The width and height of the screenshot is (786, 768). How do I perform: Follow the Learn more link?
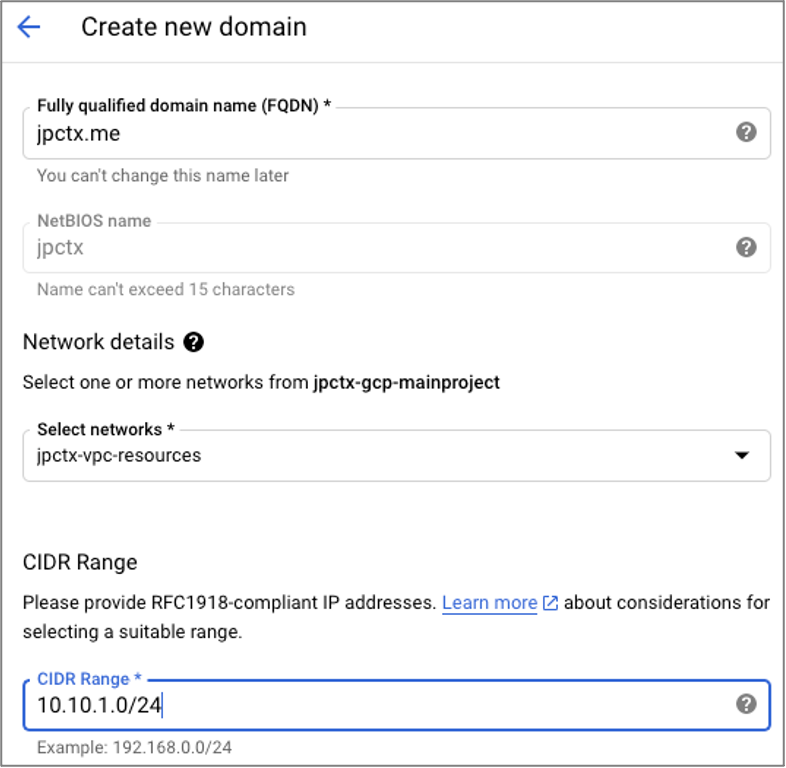click(x=489, y=603)
